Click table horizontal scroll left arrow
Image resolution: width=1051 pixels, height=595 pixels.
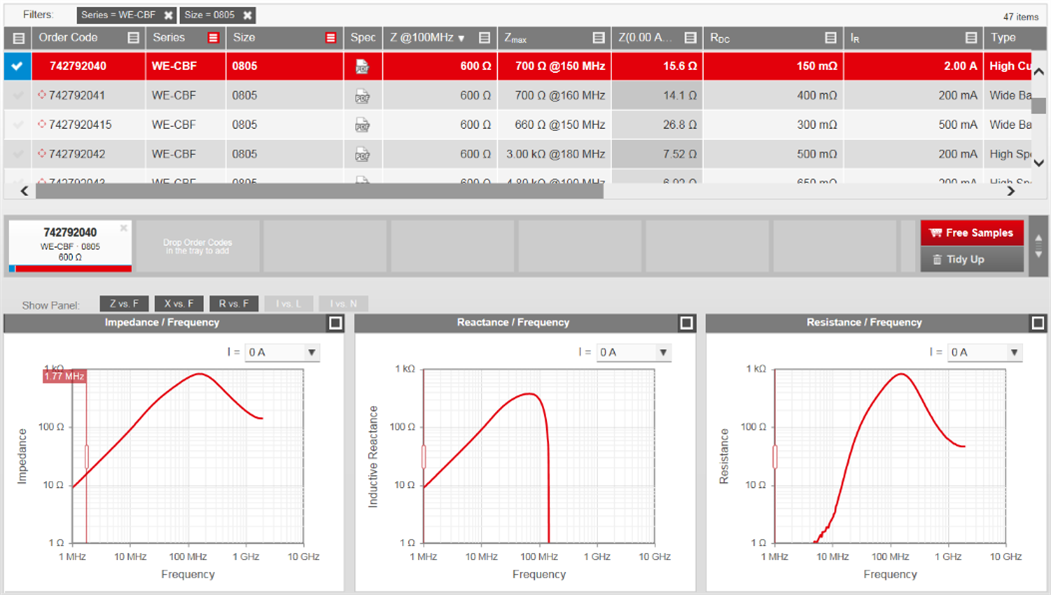click(25, 192)
